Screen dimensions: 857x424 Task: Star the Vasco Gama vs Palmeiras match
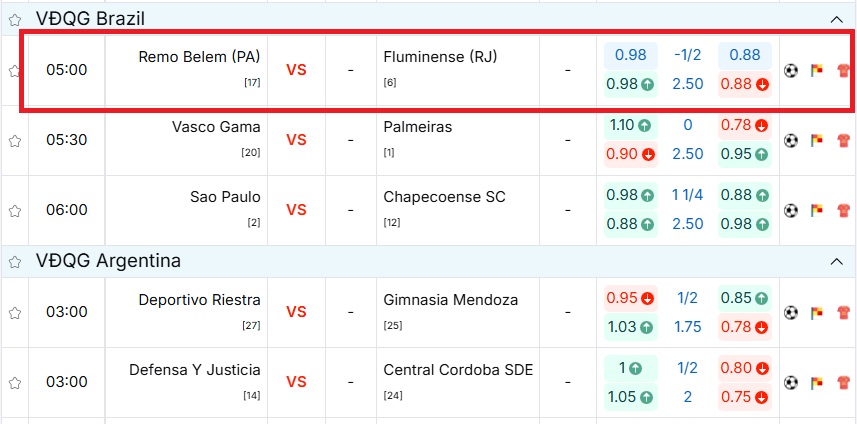click(15, 141)
